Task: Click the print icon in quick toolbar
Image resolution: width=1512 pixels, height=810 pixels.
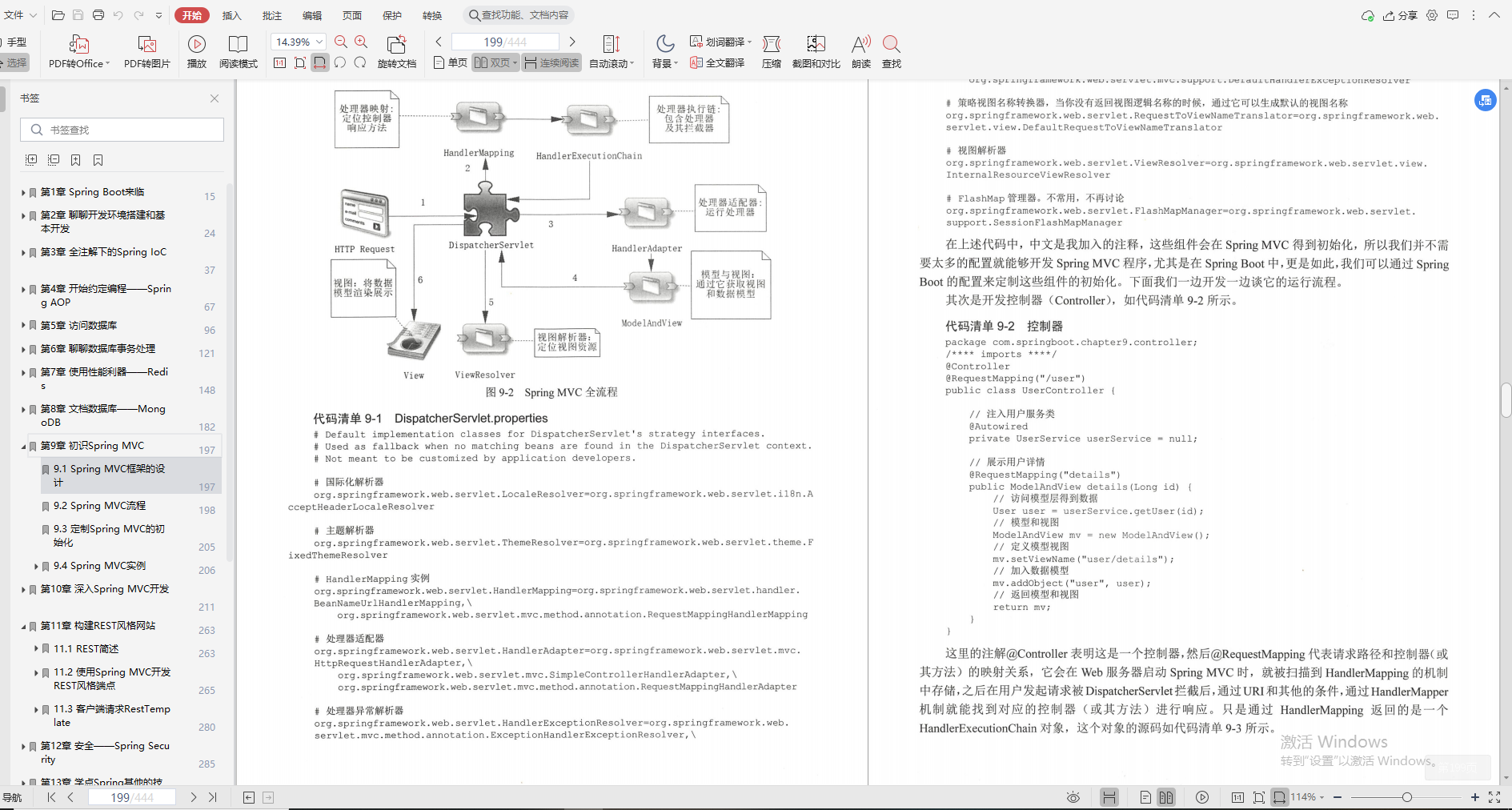Action: click(x=98, y=15)
